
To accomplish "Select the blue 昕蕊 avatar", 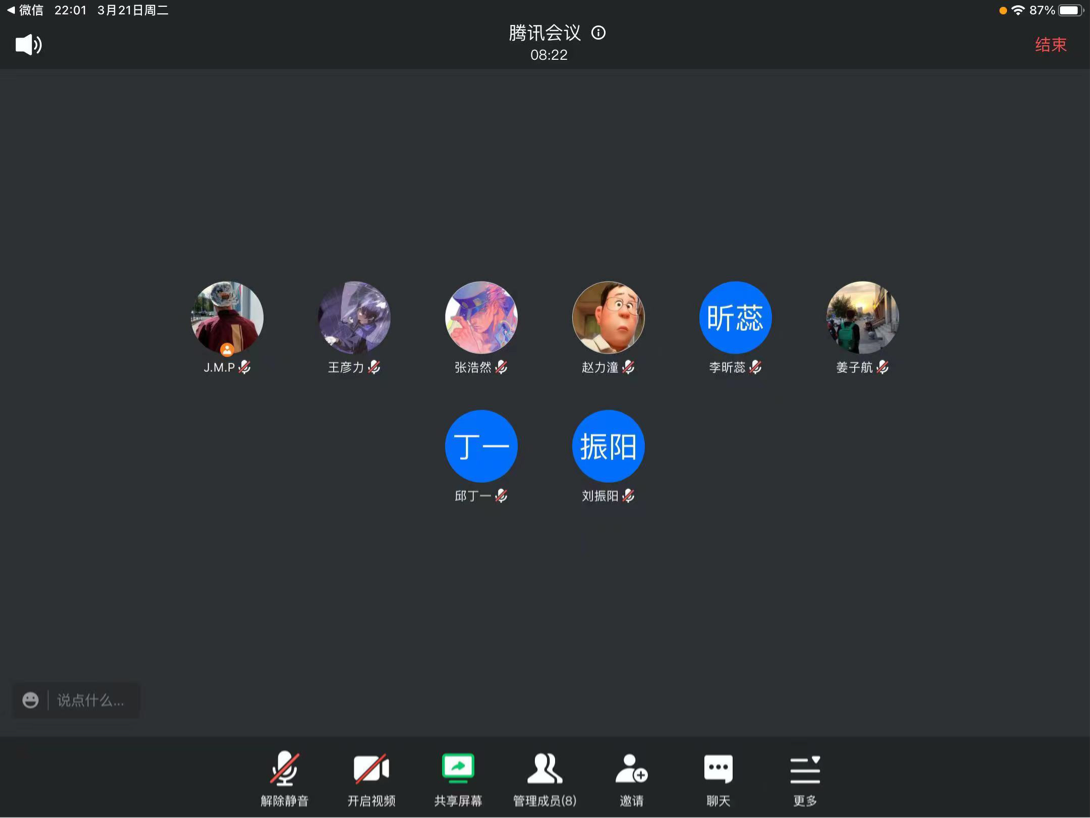I will (x=735, y=318).
